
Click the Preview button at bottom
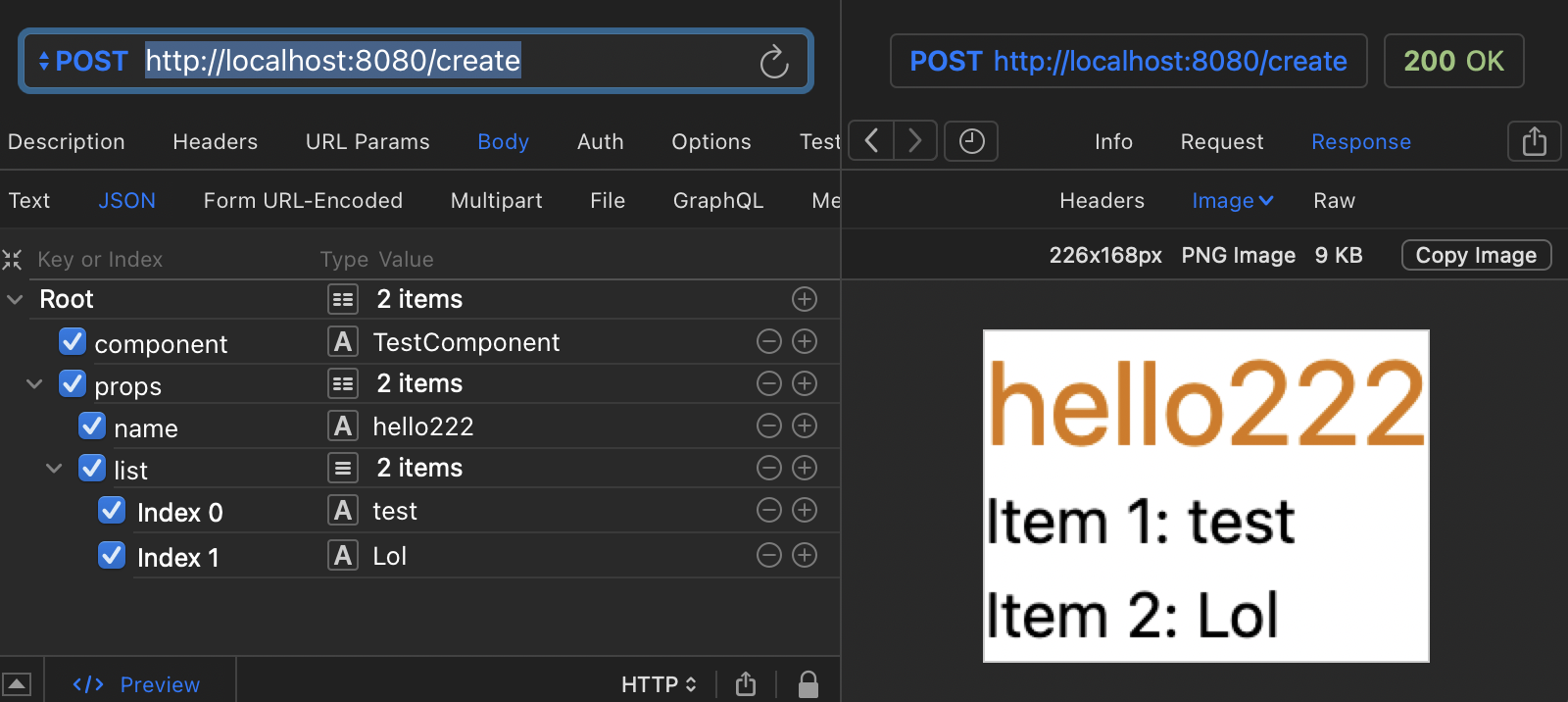pos(136,684)
